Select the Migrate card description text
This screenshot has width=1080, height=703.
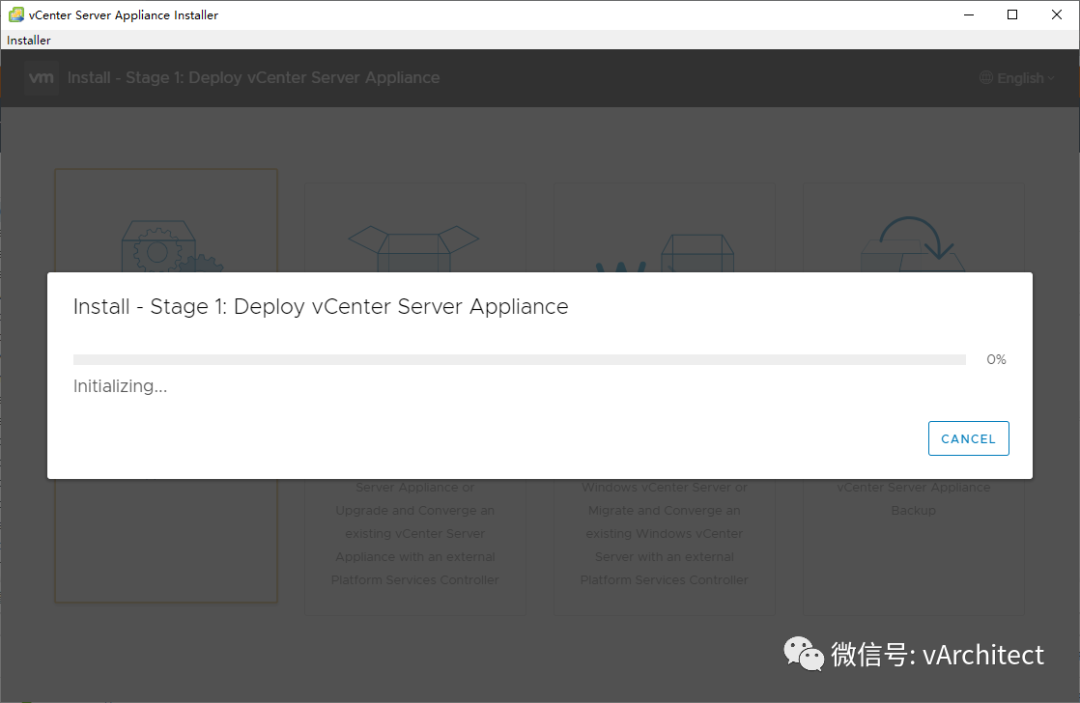pyautogui.click(x=664, y=534)
